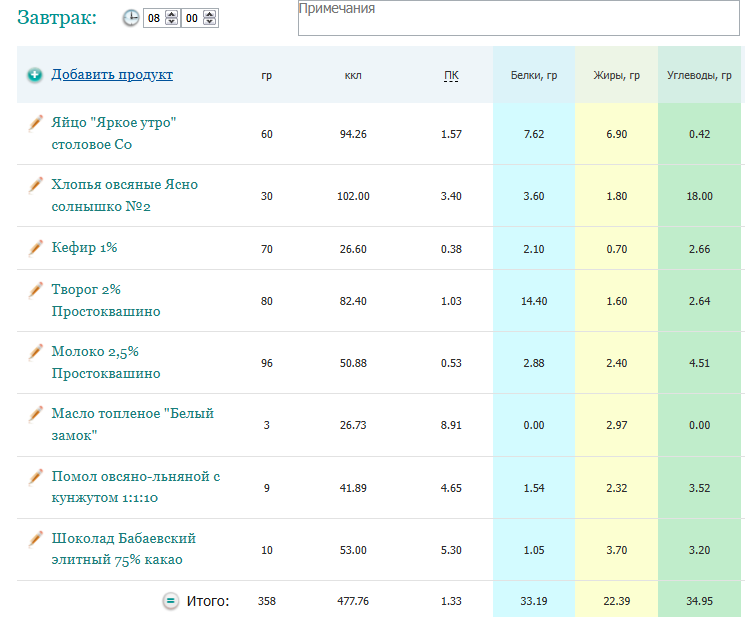Image resolution: width=745 pixels, height=617 pixels.
Task: Increase the hours value 08 with up arrow
Action: (172, 14)
